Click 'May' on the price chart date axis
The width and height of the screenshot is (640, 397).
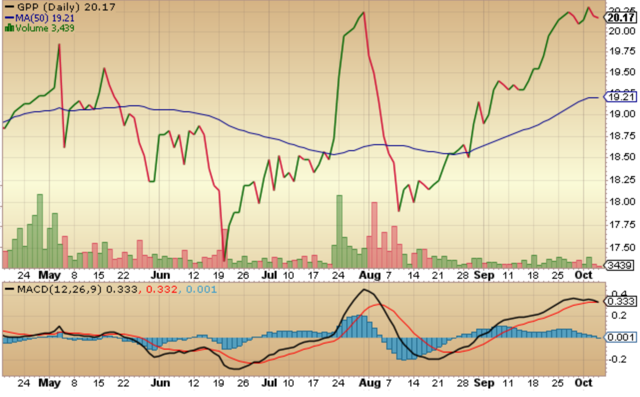49,275
